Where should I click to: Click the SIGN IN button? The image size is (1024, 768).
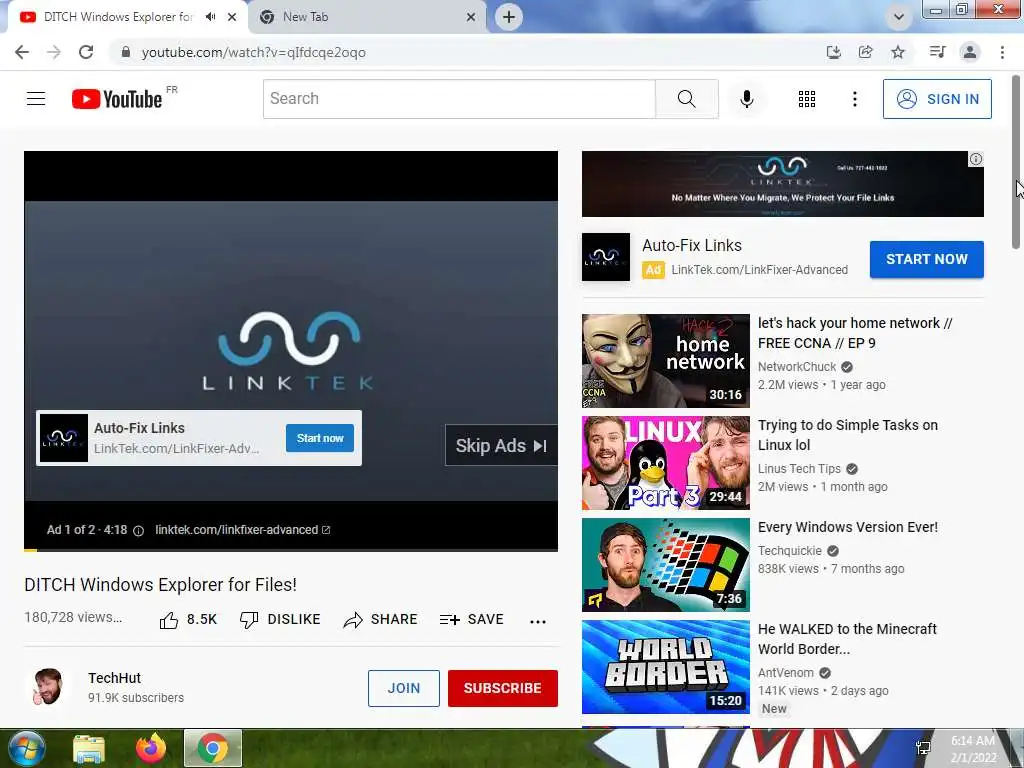[937, 99]
